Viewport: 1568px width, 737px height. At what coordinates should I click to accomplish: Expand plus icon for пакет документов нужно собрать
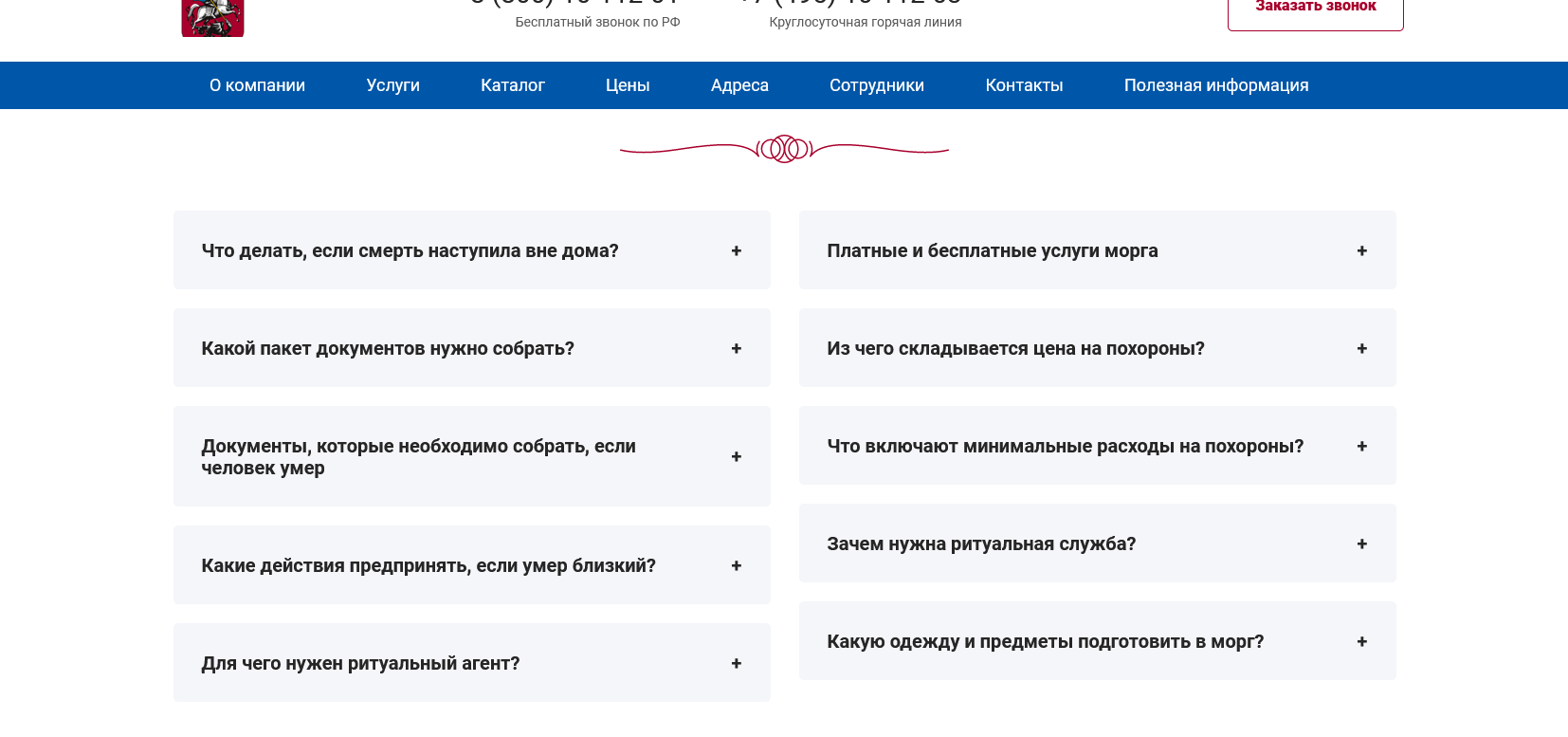click(x=737, y=348)
